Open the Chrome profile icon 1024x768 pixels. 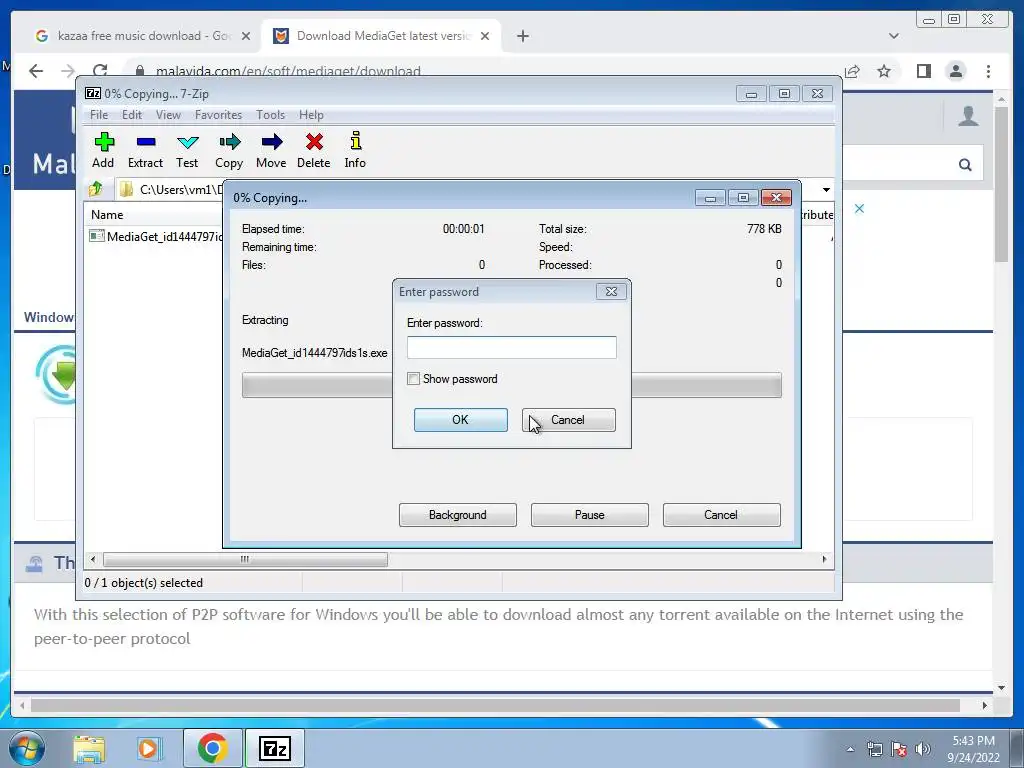(955, 71)
